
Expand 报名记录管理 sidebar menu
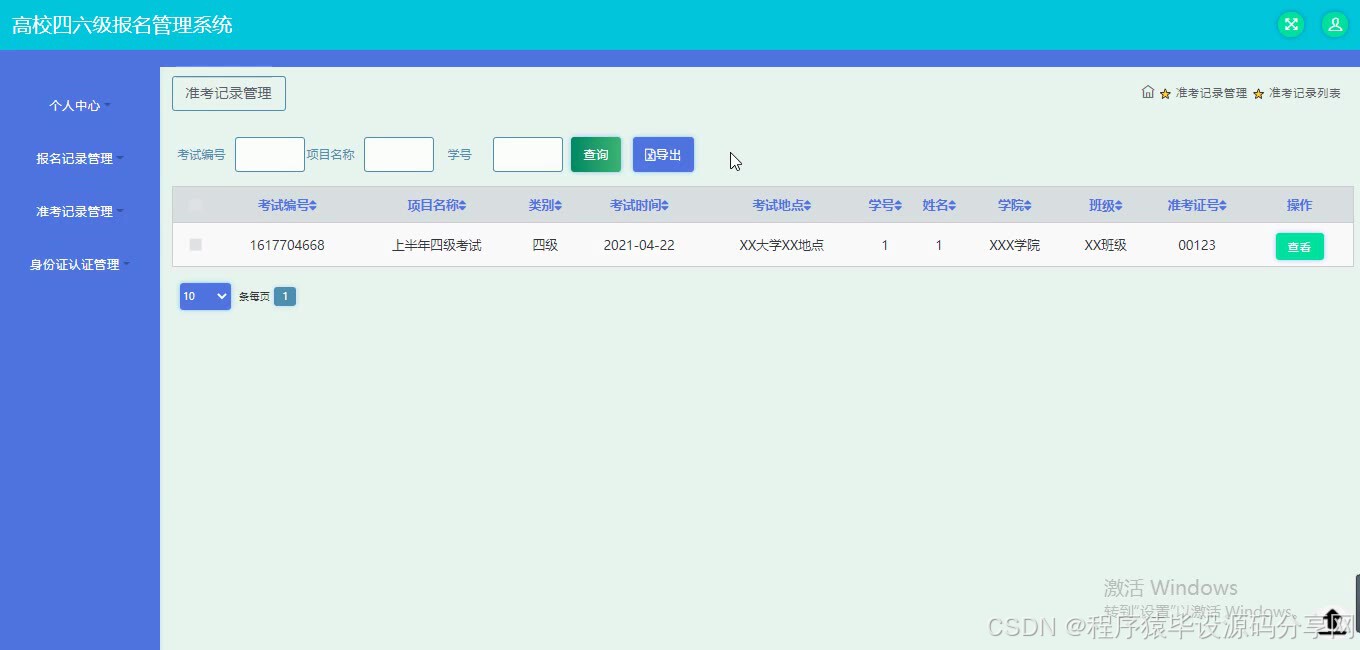[80, 158]
